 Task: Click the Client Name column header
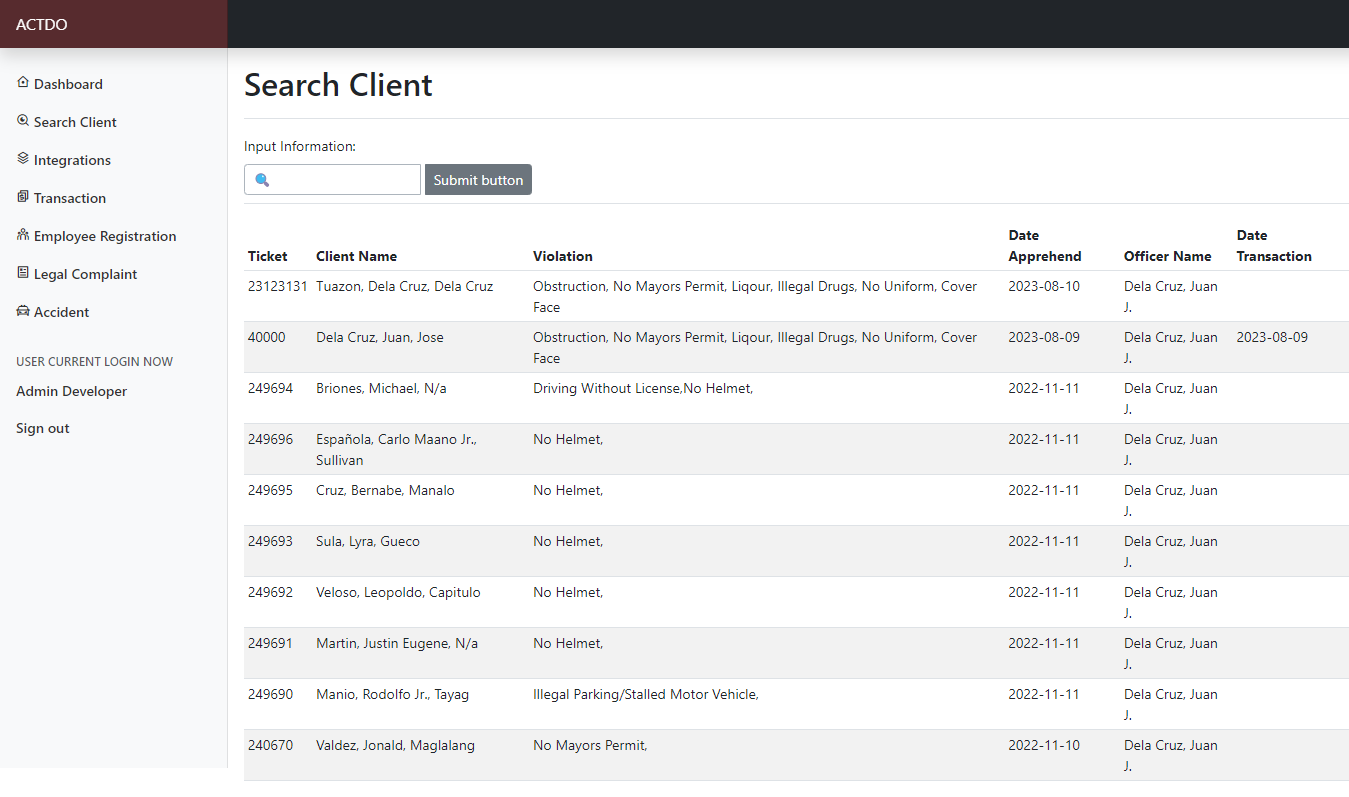pos(356,256)
